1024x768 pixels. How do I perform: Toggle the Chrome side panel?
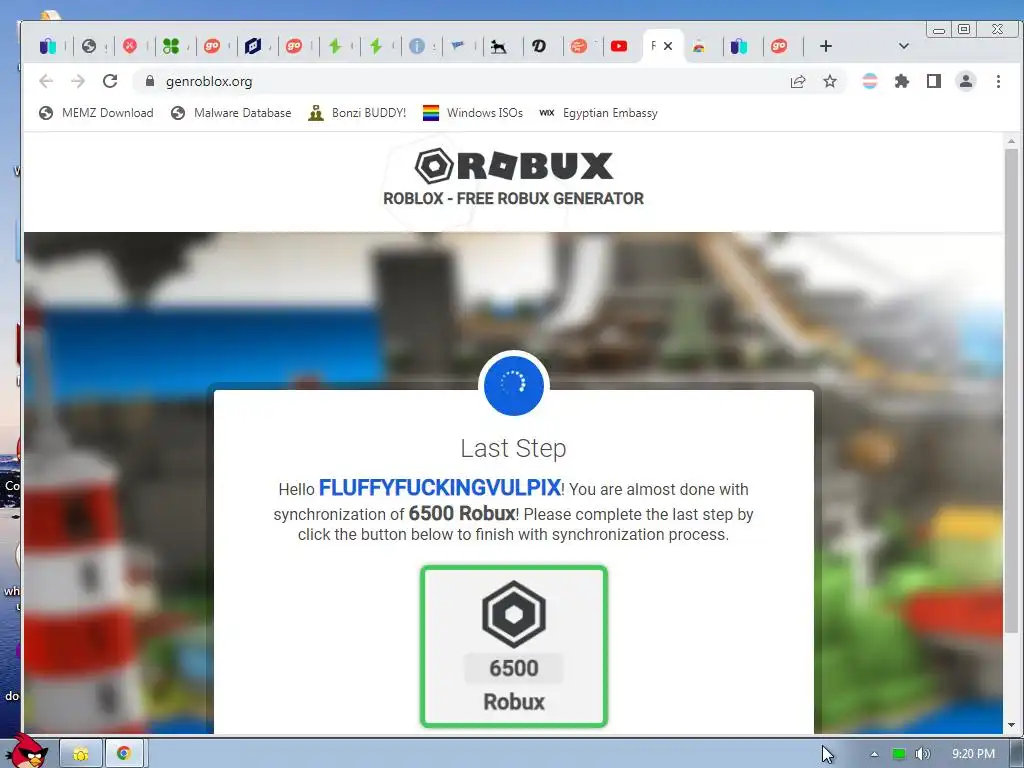point(934,81)
